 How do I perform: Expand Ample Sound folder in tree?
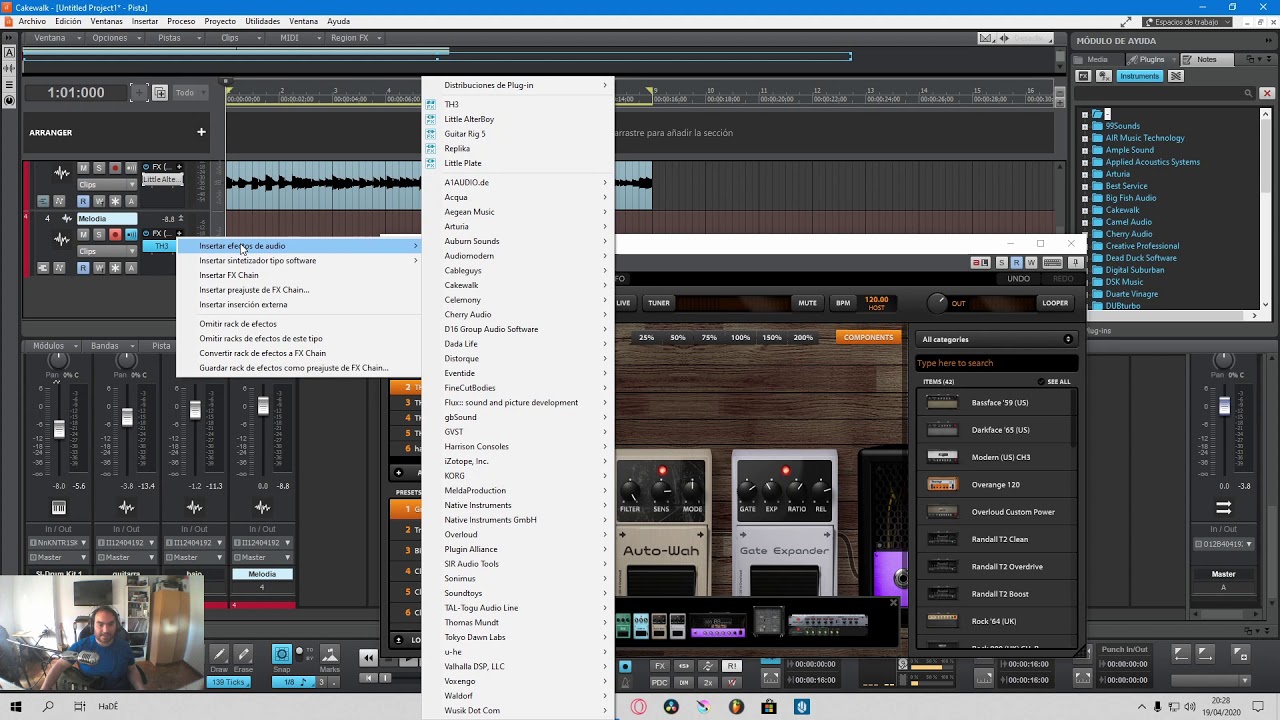point(1086,150)
